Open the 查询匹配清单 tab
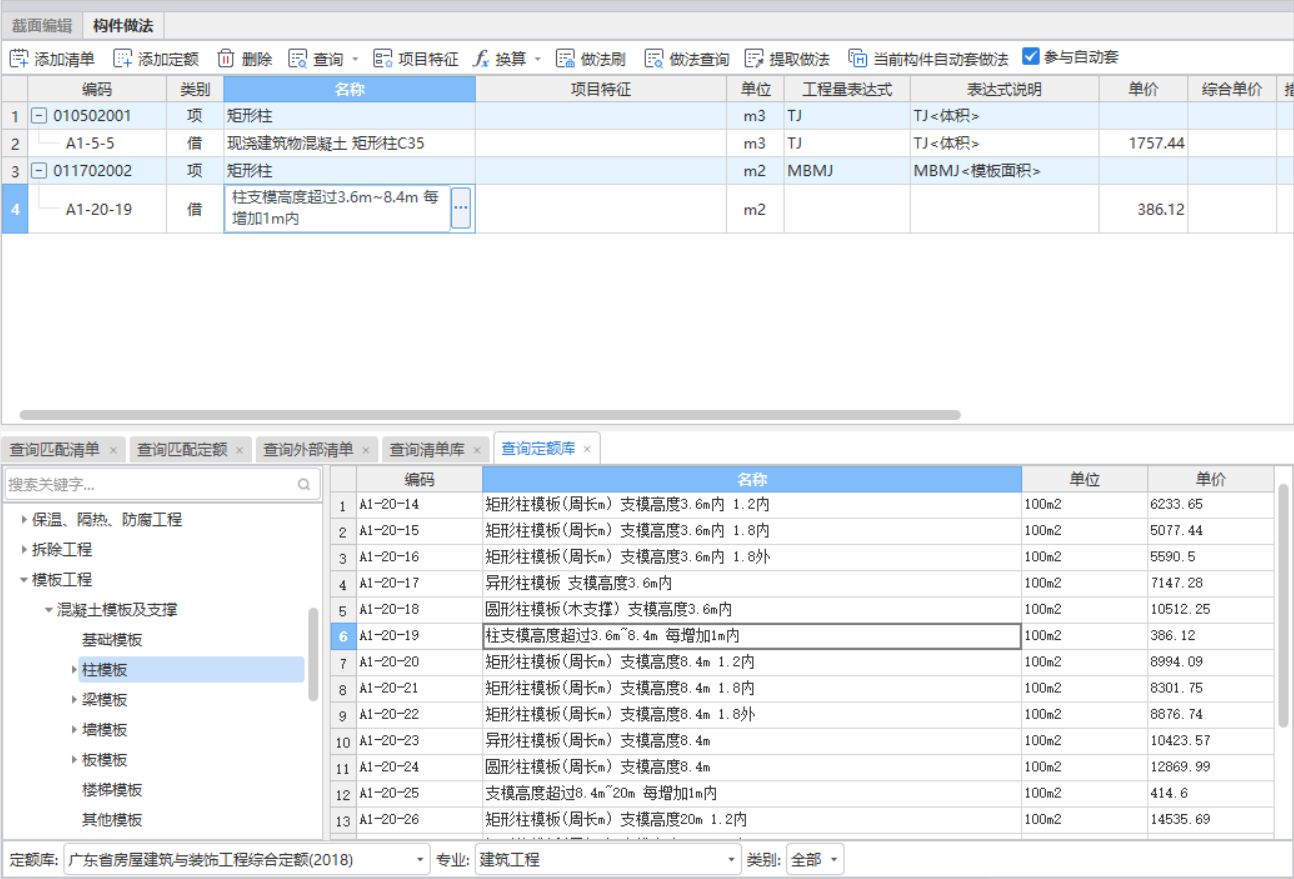Screen dimensions: 1294x879 pyautogui.click(x=55, y=450)
